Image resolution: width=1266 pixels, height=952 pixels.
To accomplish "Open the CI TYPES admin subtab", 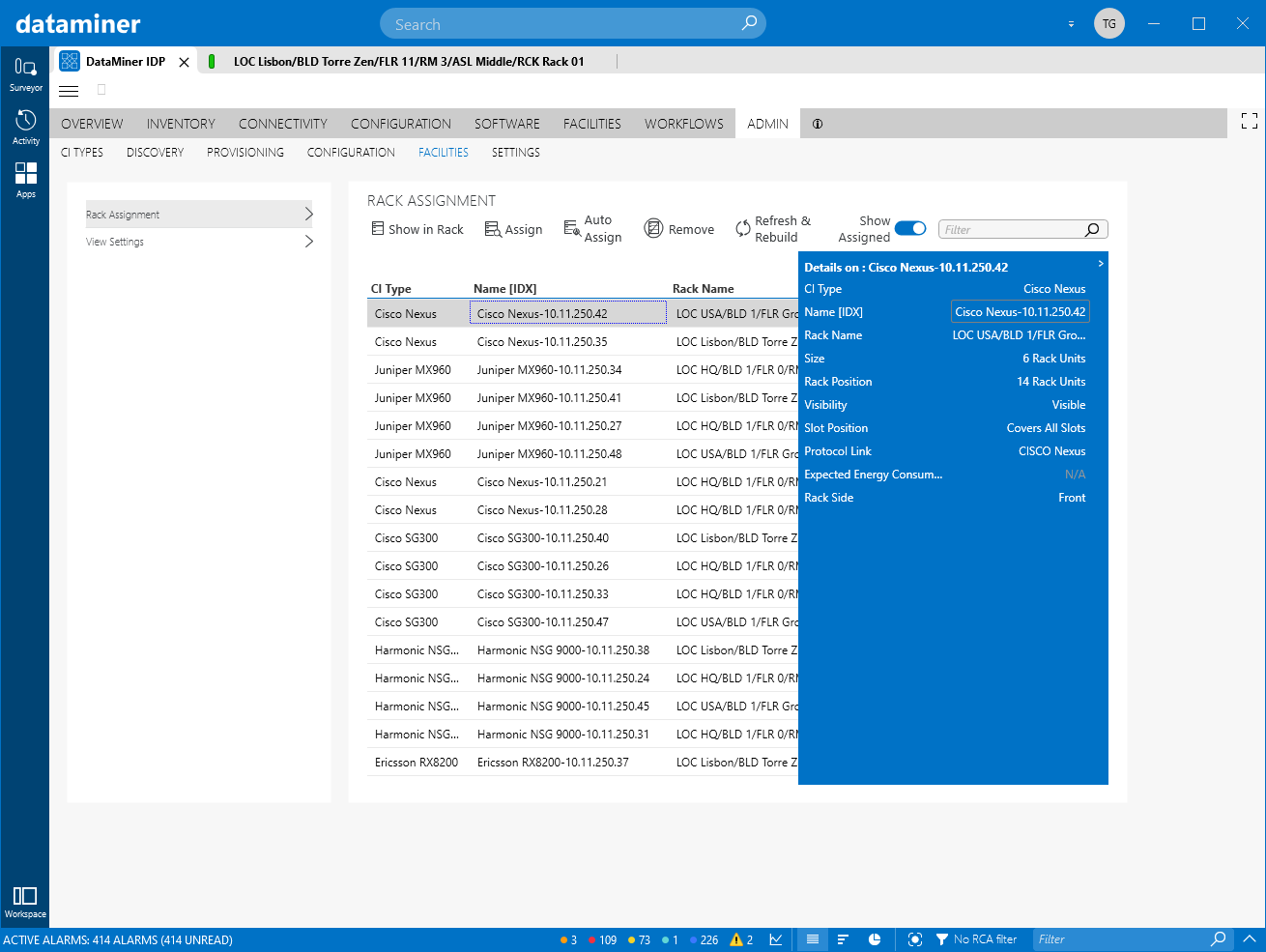I will pyautogui.click(x=82, y=153).
